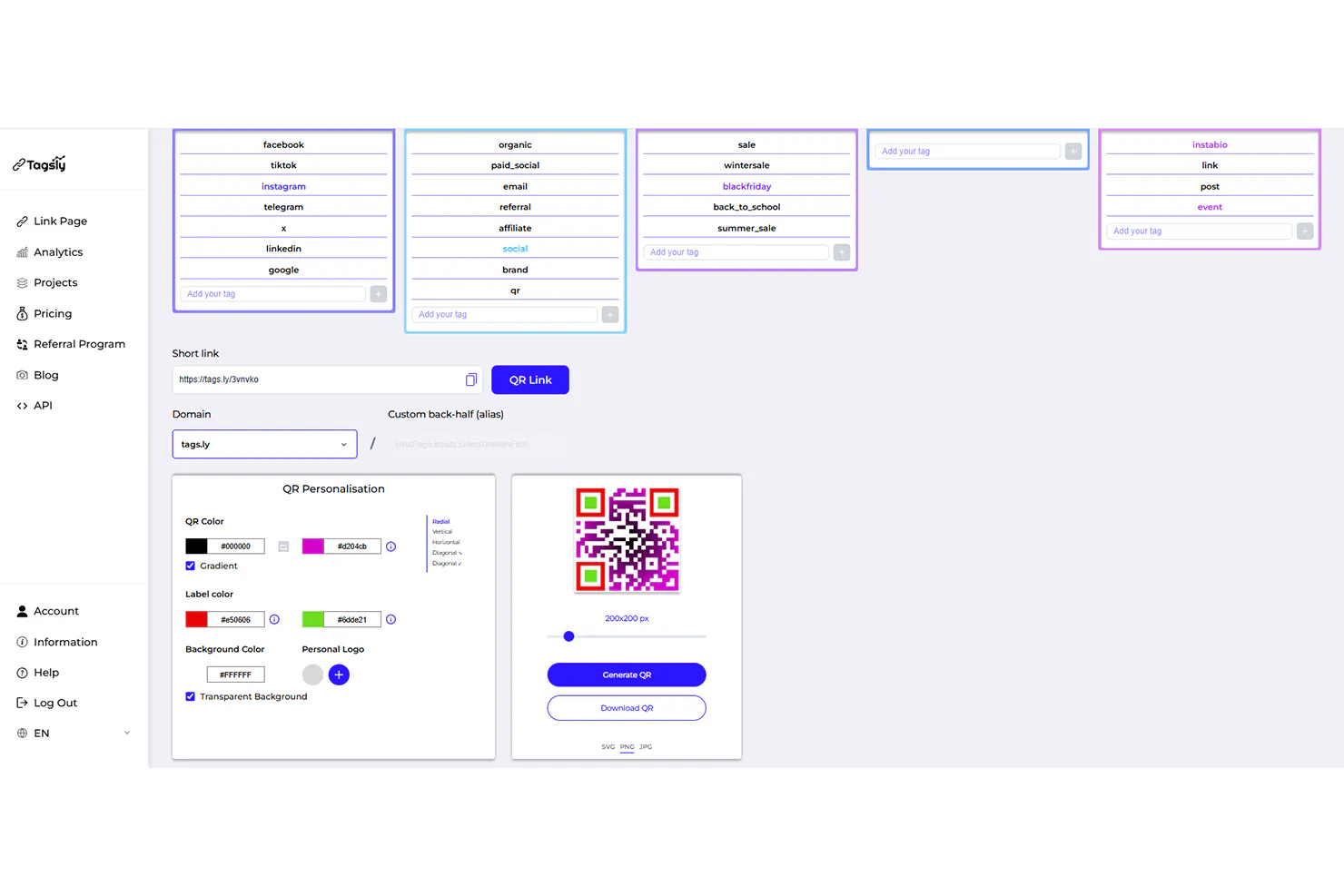Toggle the blackfriday tag
The width and height of the screenshot is (1344, 896).
pos(746,187)
